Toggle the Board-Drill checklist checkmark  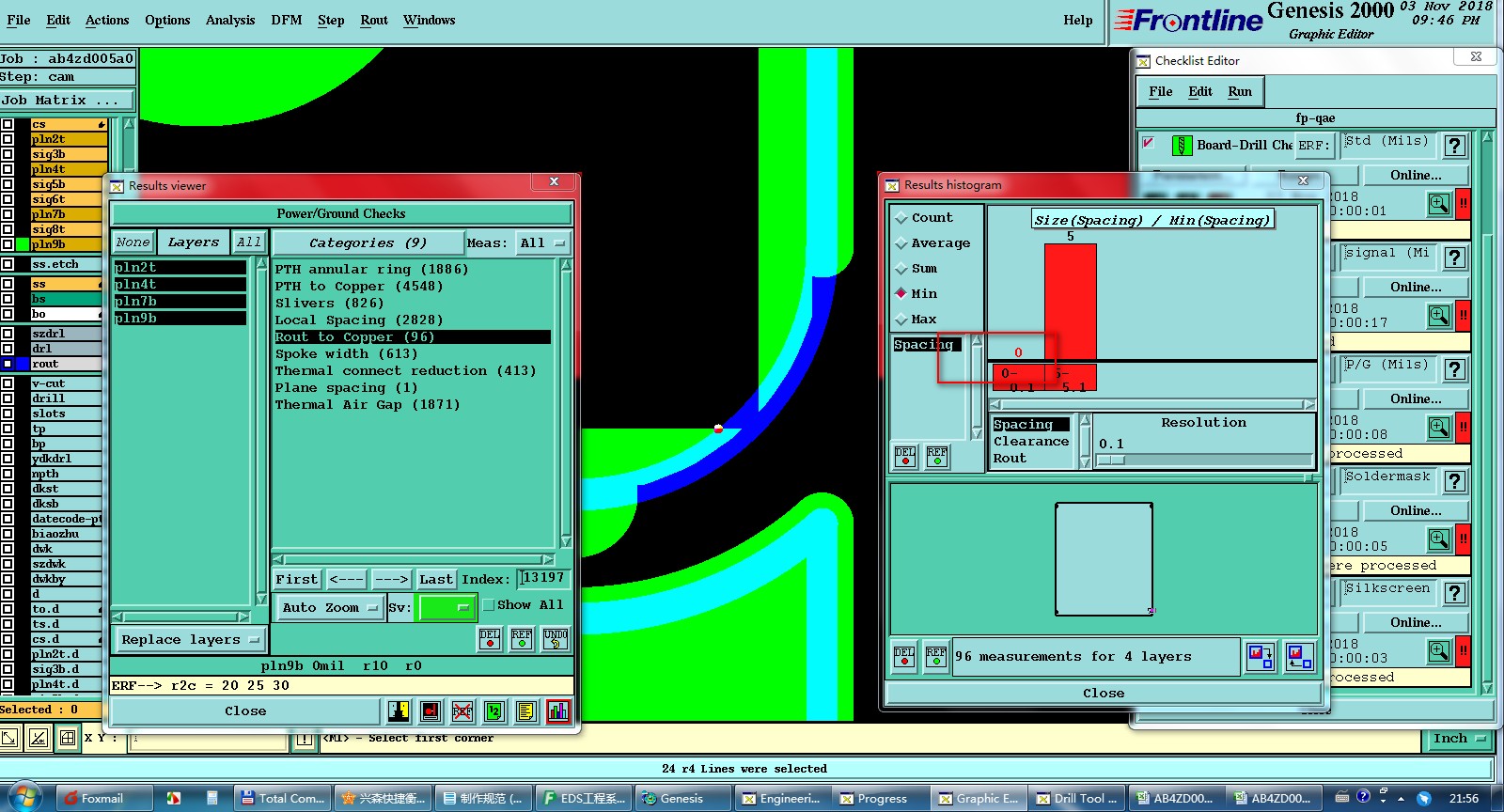pyautogui.click(x=1149, y=144)
